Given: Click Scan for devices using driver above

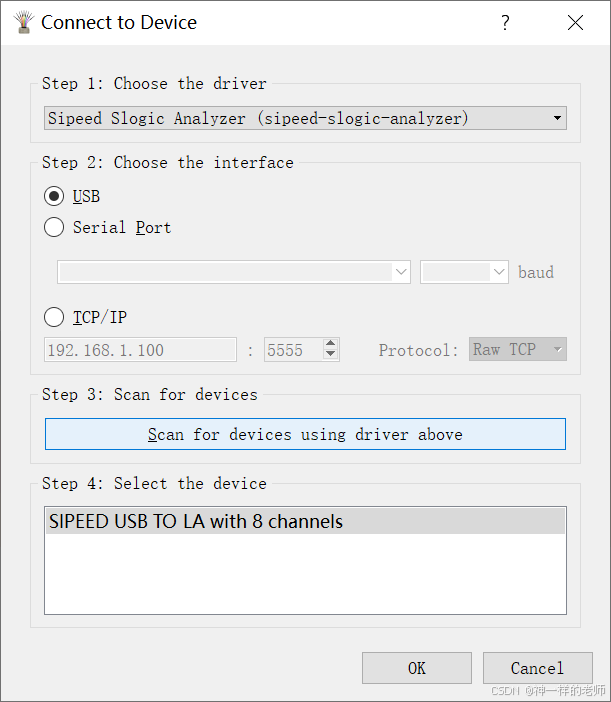Looking at the screenshot, I should [305, 434].
